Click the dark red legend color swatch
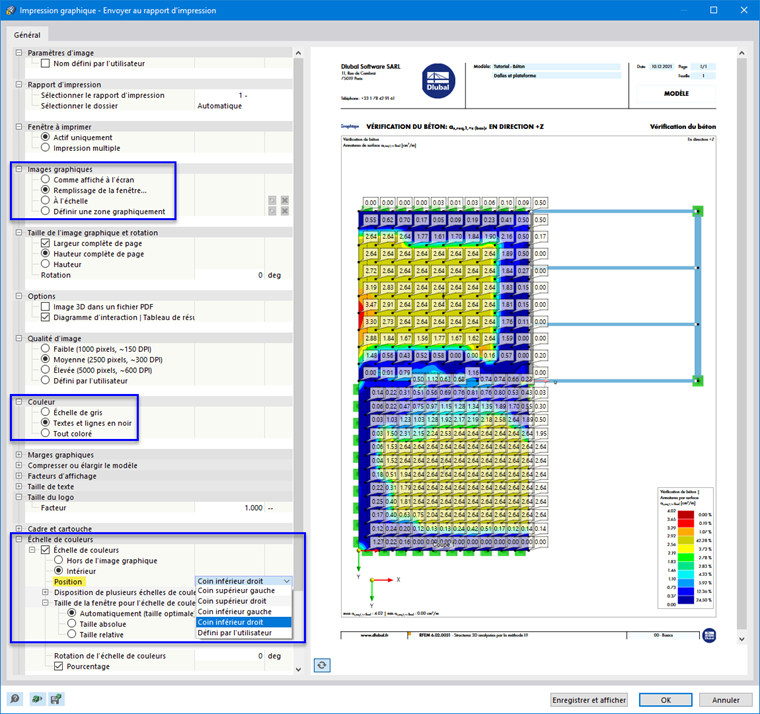This screenshot has height=714, width=760. (x=686, y=515)
